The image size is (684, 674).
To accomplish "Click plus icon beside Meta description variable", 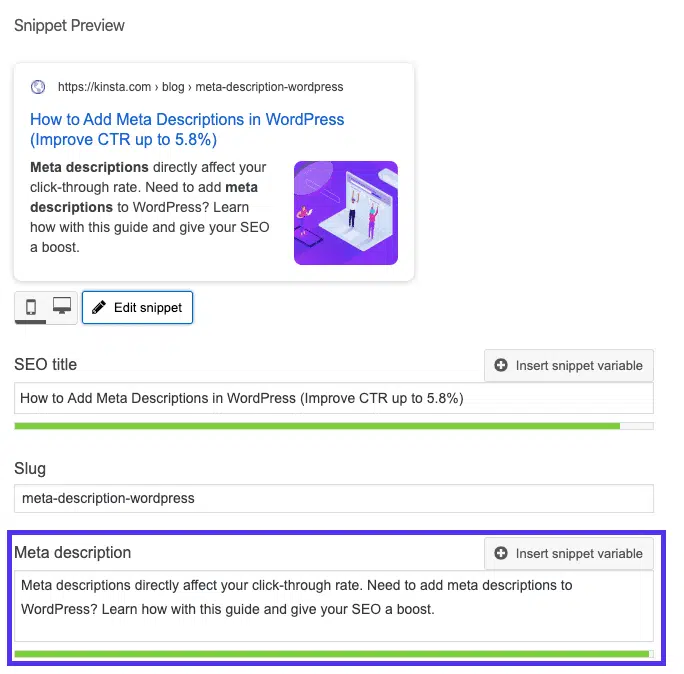I will 501,553.
